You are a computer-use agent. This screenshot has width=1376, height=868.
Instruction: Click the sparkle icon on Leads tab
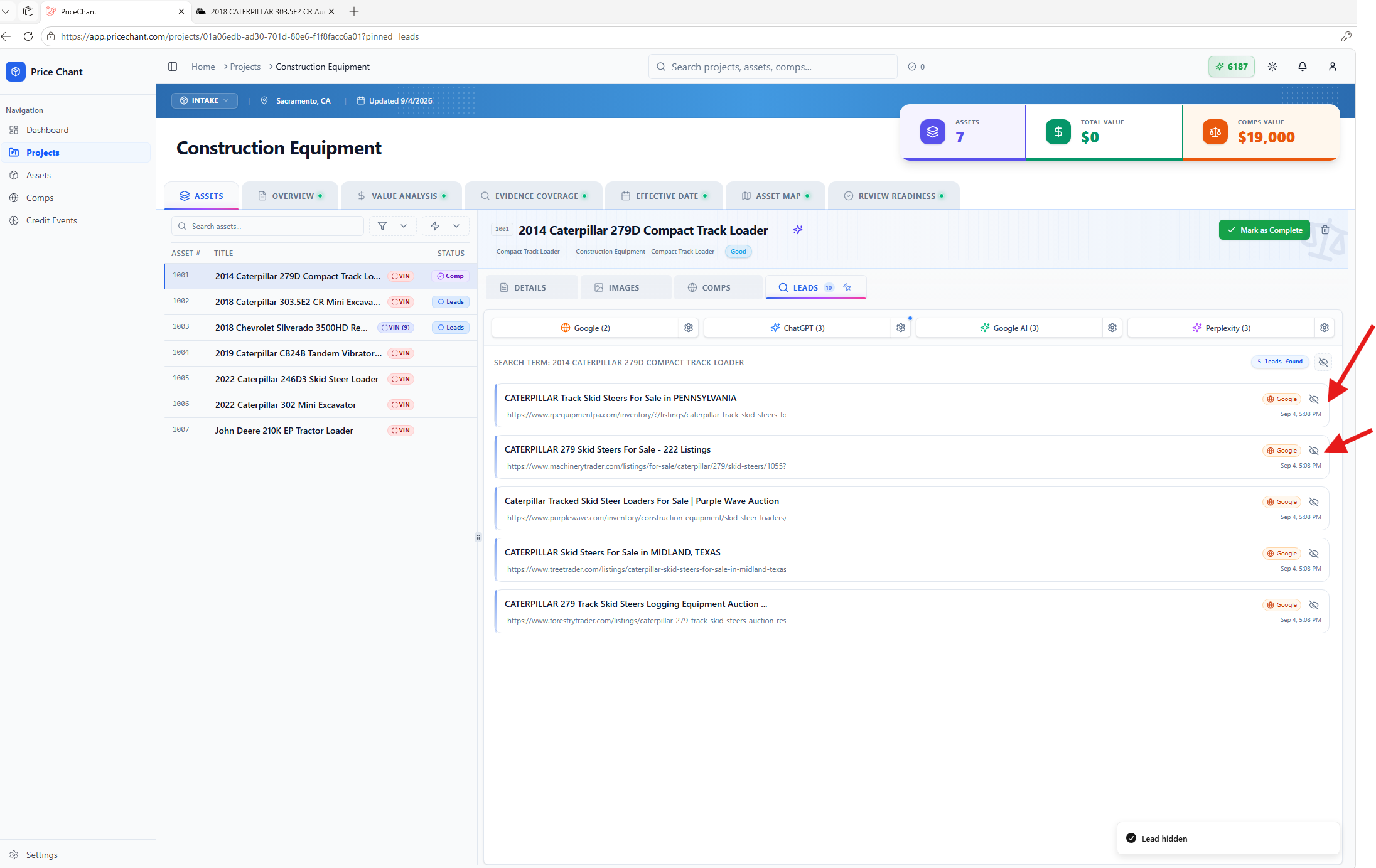847,287
